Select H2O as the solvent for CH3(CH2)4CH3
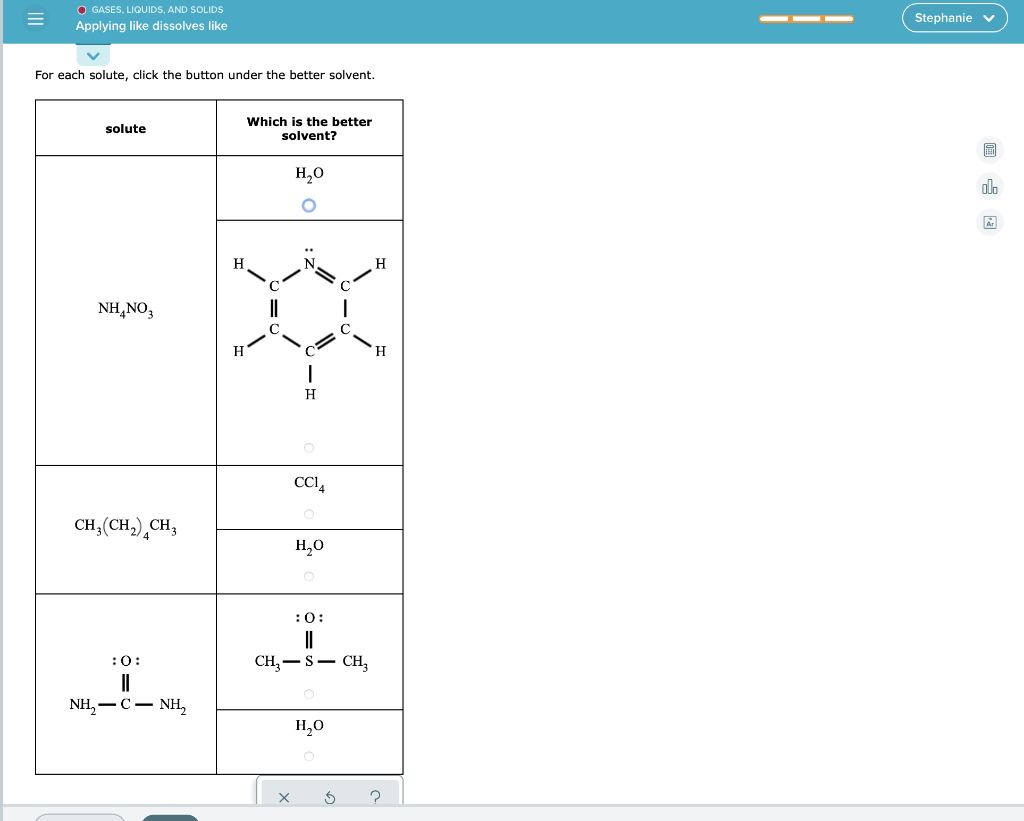The image size is (1024, 821). 308,575
